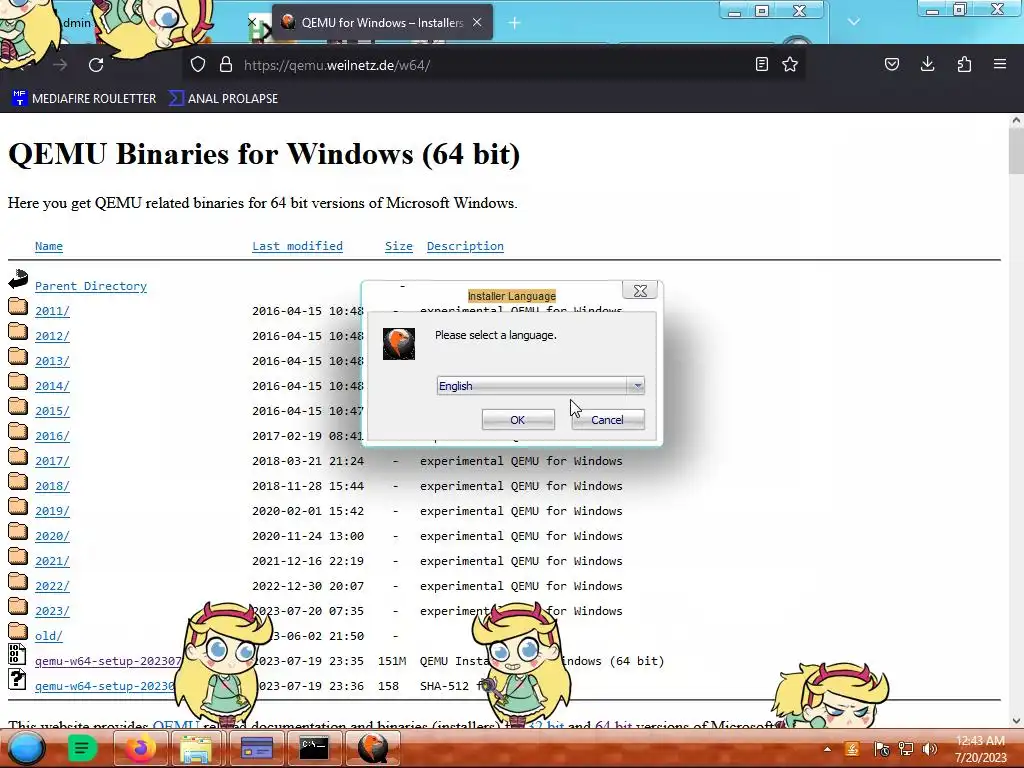Open the 2015/ folder link
This screenshot has width=1024, height=768.
pos(52,411)
